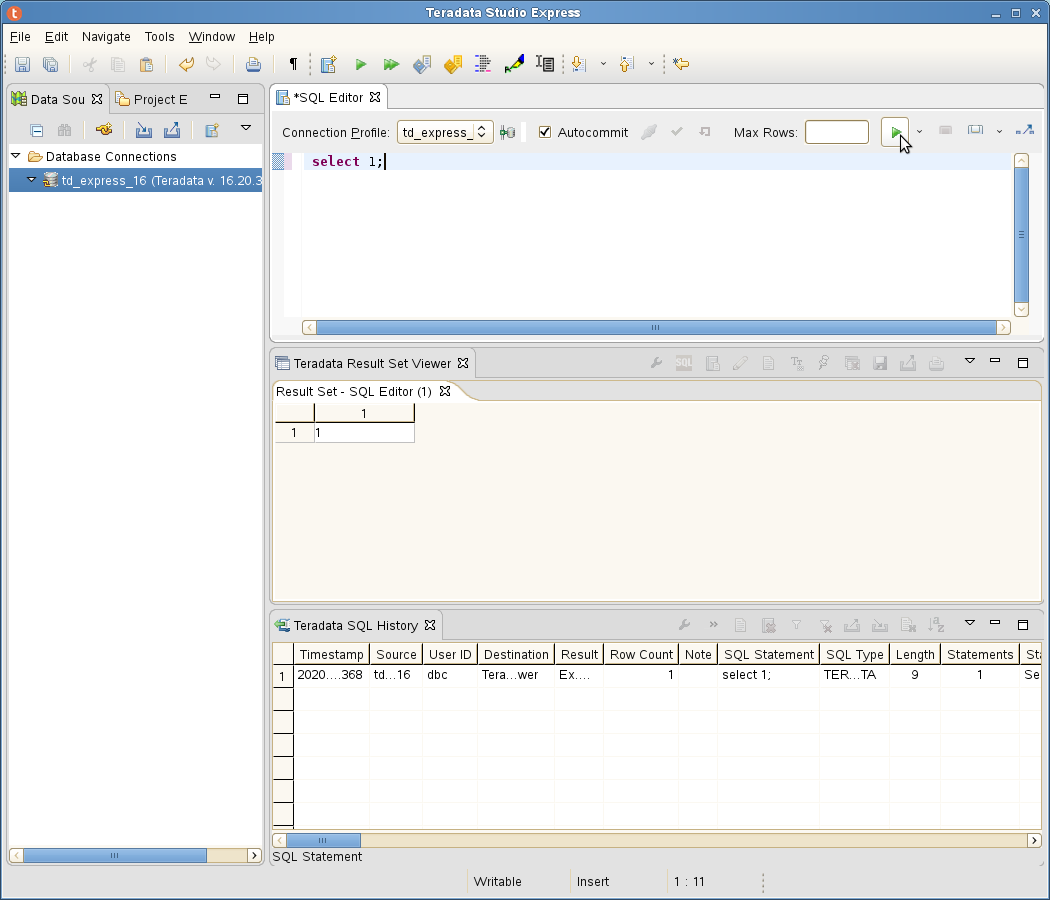
Task: Toggle the Autocommit checkbox
Action: (545, 132)
